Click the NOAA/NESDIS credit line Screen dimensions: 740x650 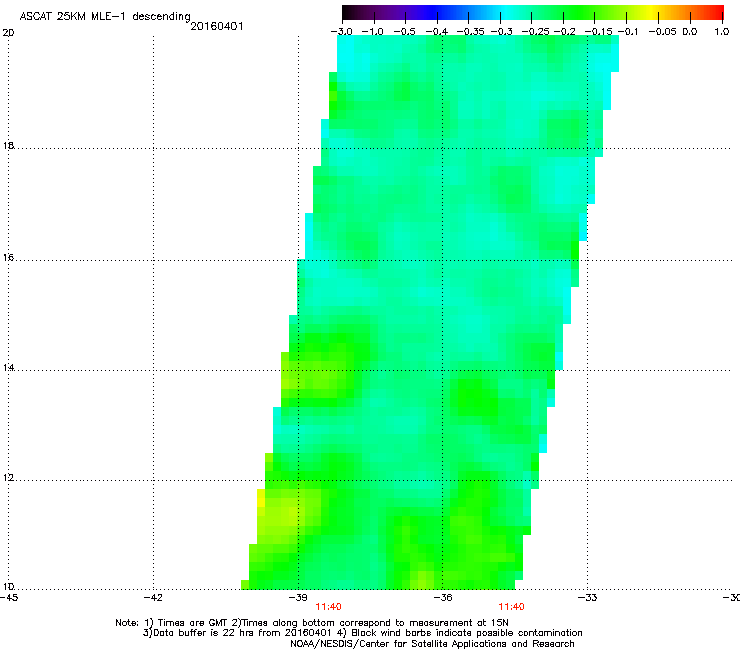point(432,644)
